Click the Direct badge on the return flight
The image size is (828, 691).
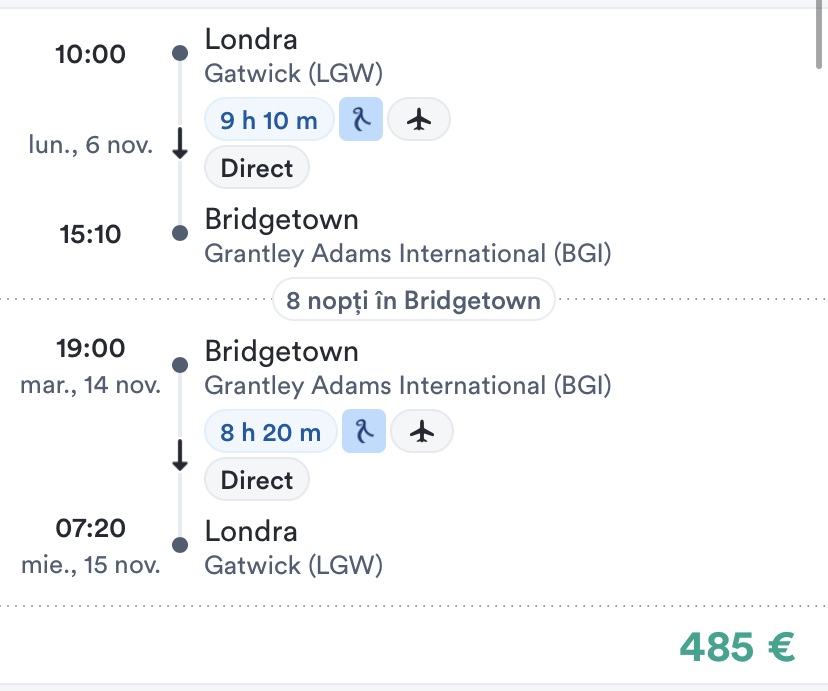tap(257, 480)
